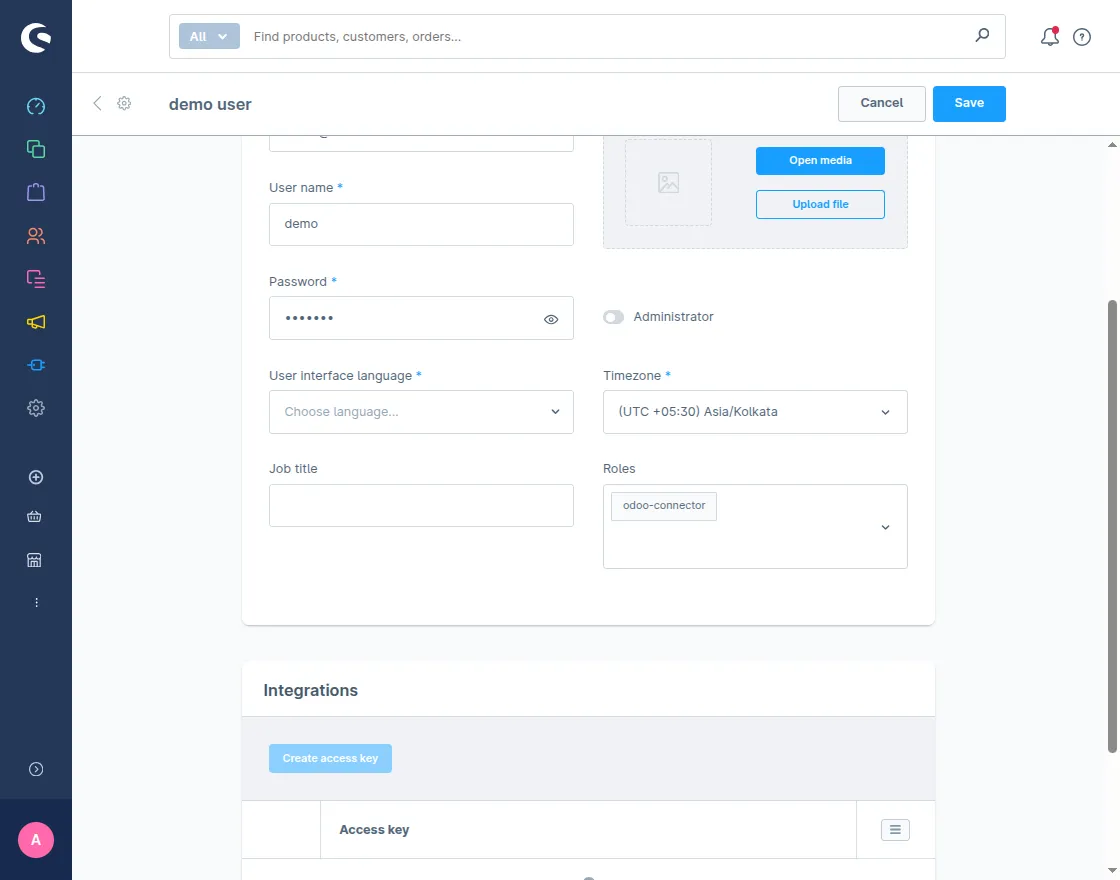This screenshot has height=880, width=1120.
Task: Click the Save button
Action: coord(969,104)
